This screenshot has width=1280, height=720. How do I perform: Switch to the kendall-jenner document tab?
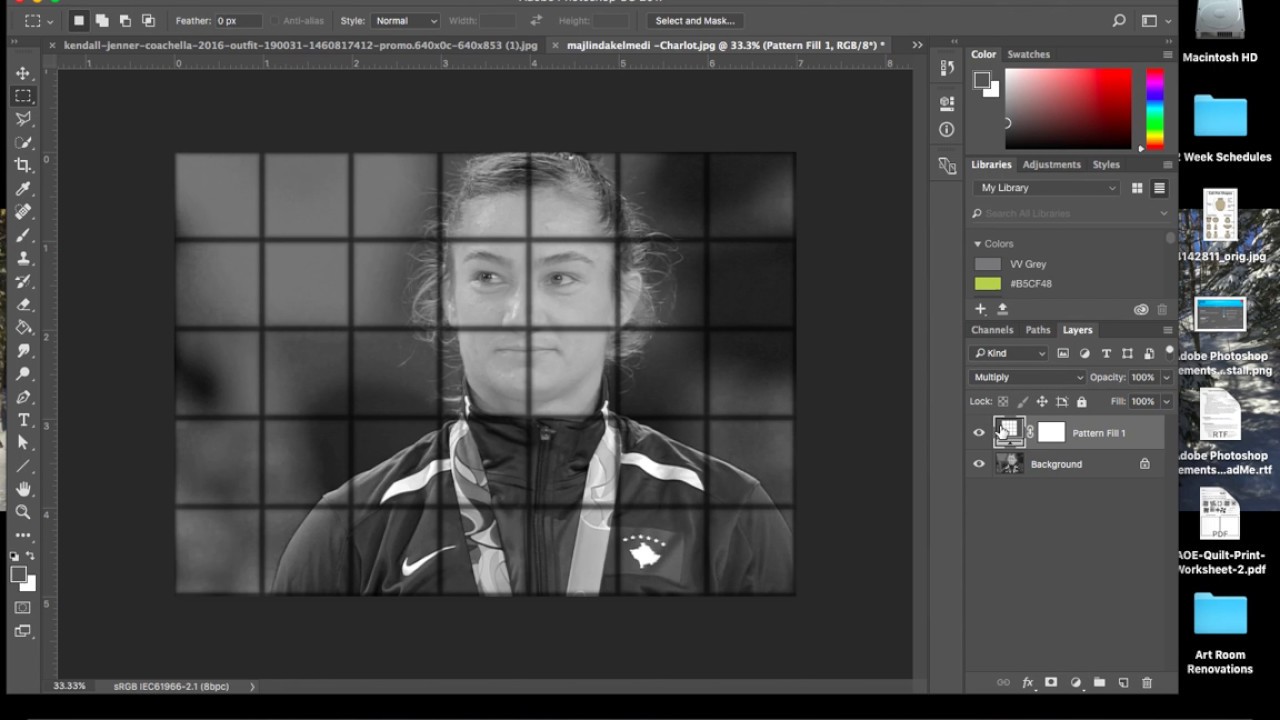click(x=300, y=45)
